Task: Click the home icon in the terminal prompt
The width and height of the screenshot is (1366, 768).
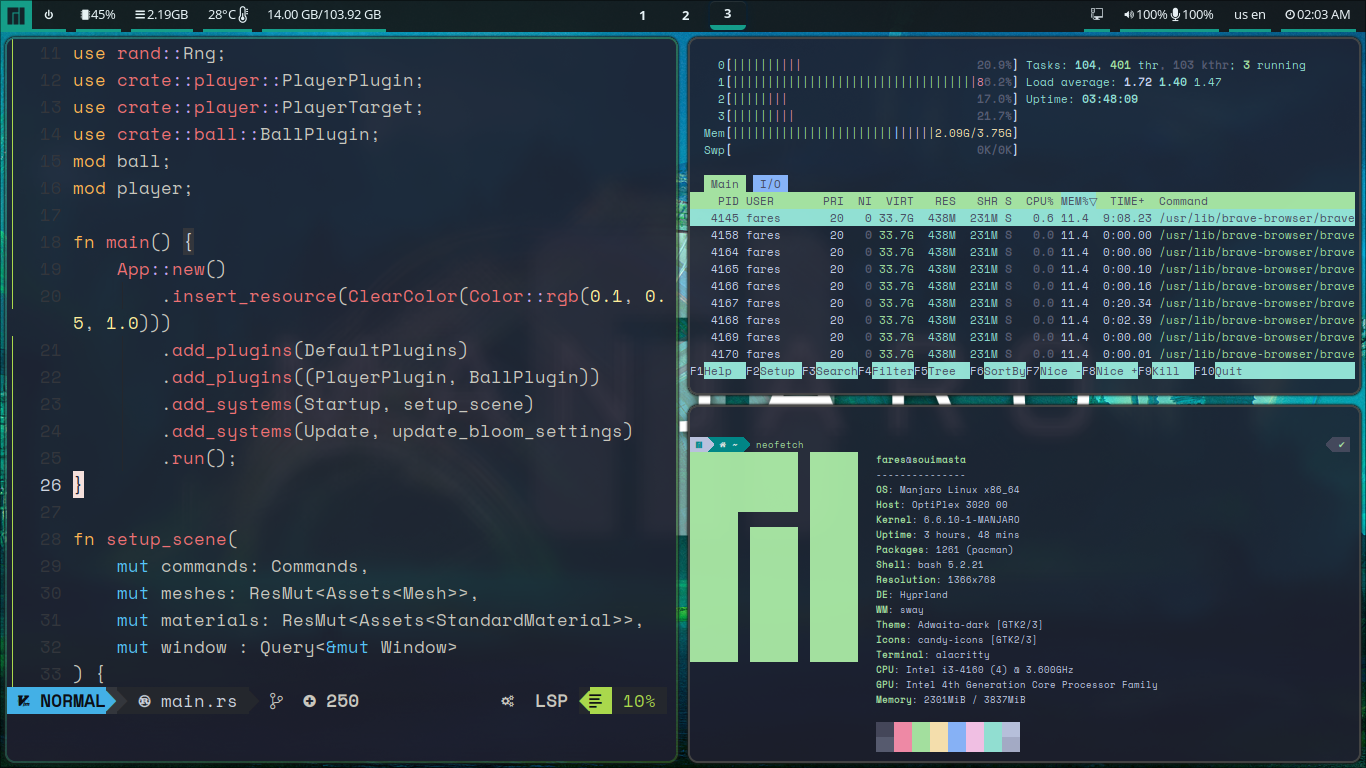Action: tap(723, 444)
